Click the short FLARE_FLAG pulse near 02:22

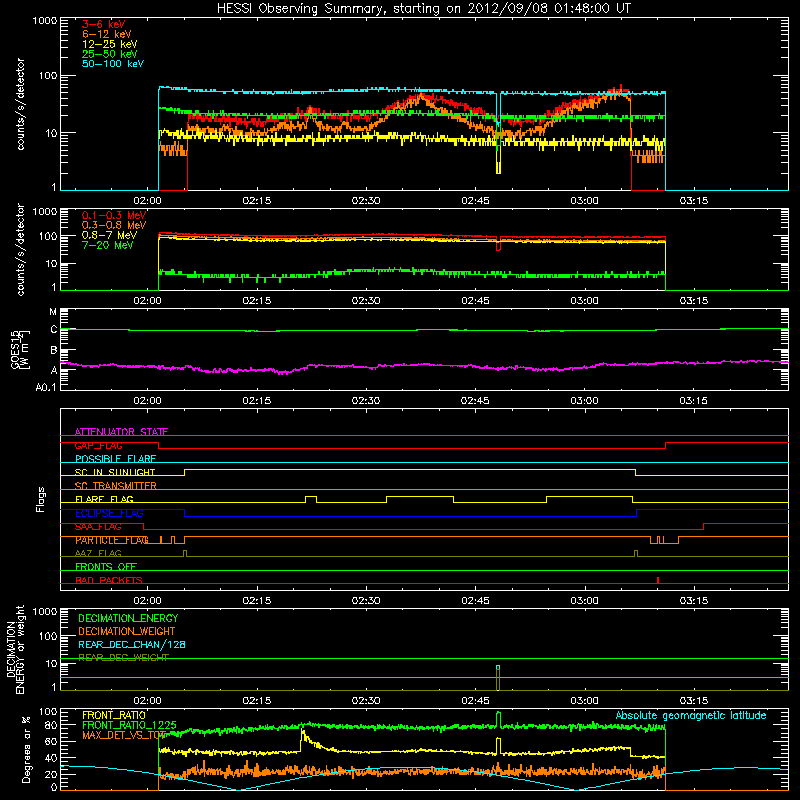pyautogui.click(x=311, y=499)
